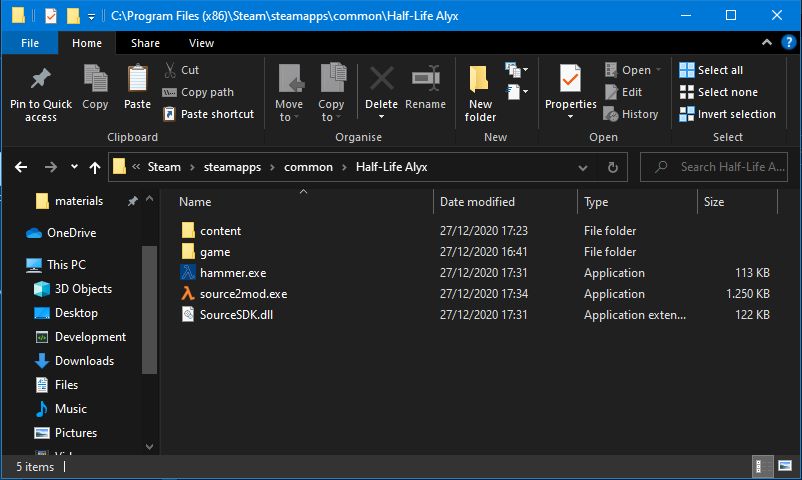802x480 pixels.
Task: Click the Rename ribbon icon
Action: (426, 78)
